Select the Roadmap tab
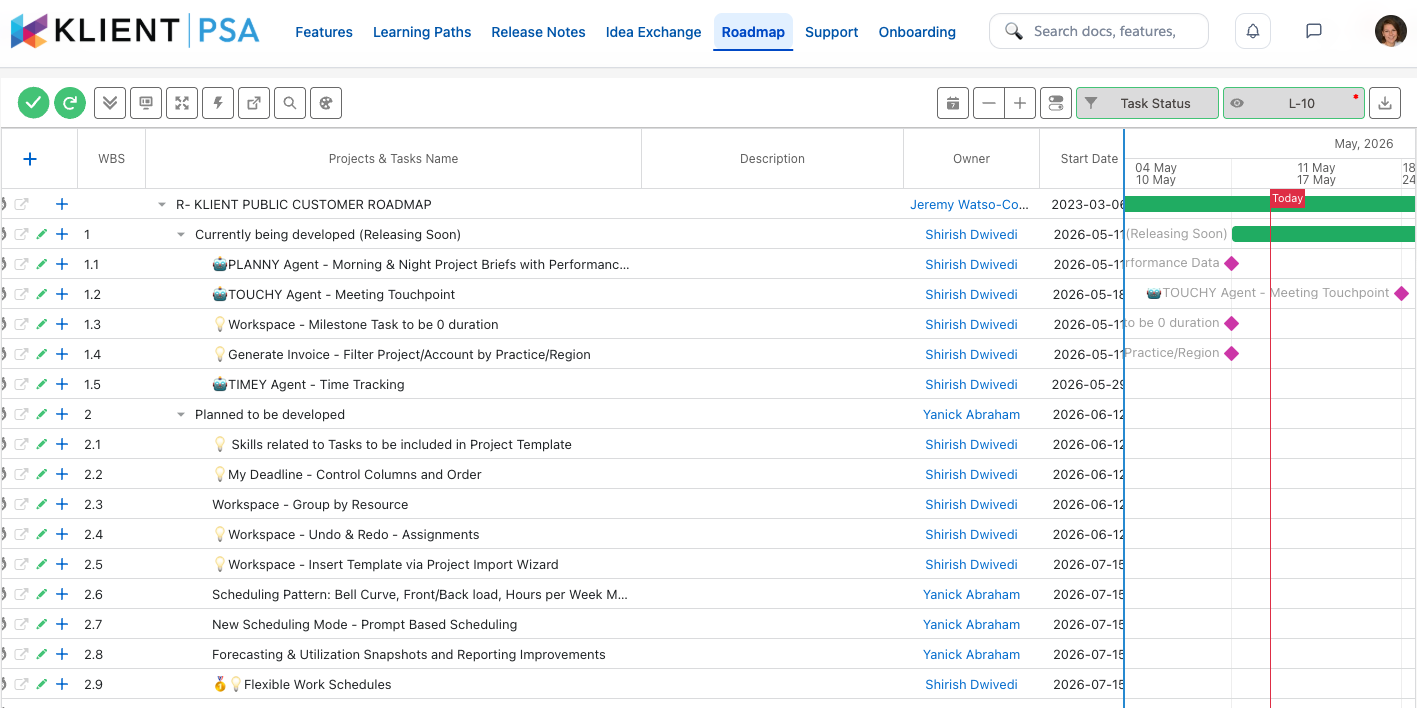 [753, 32]
